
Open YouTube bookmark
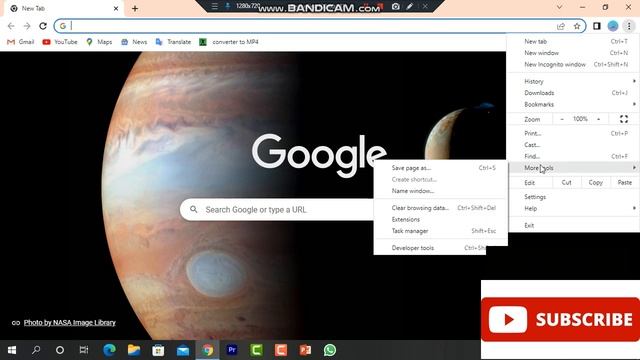pyautogui.click(x=60, y=42)
